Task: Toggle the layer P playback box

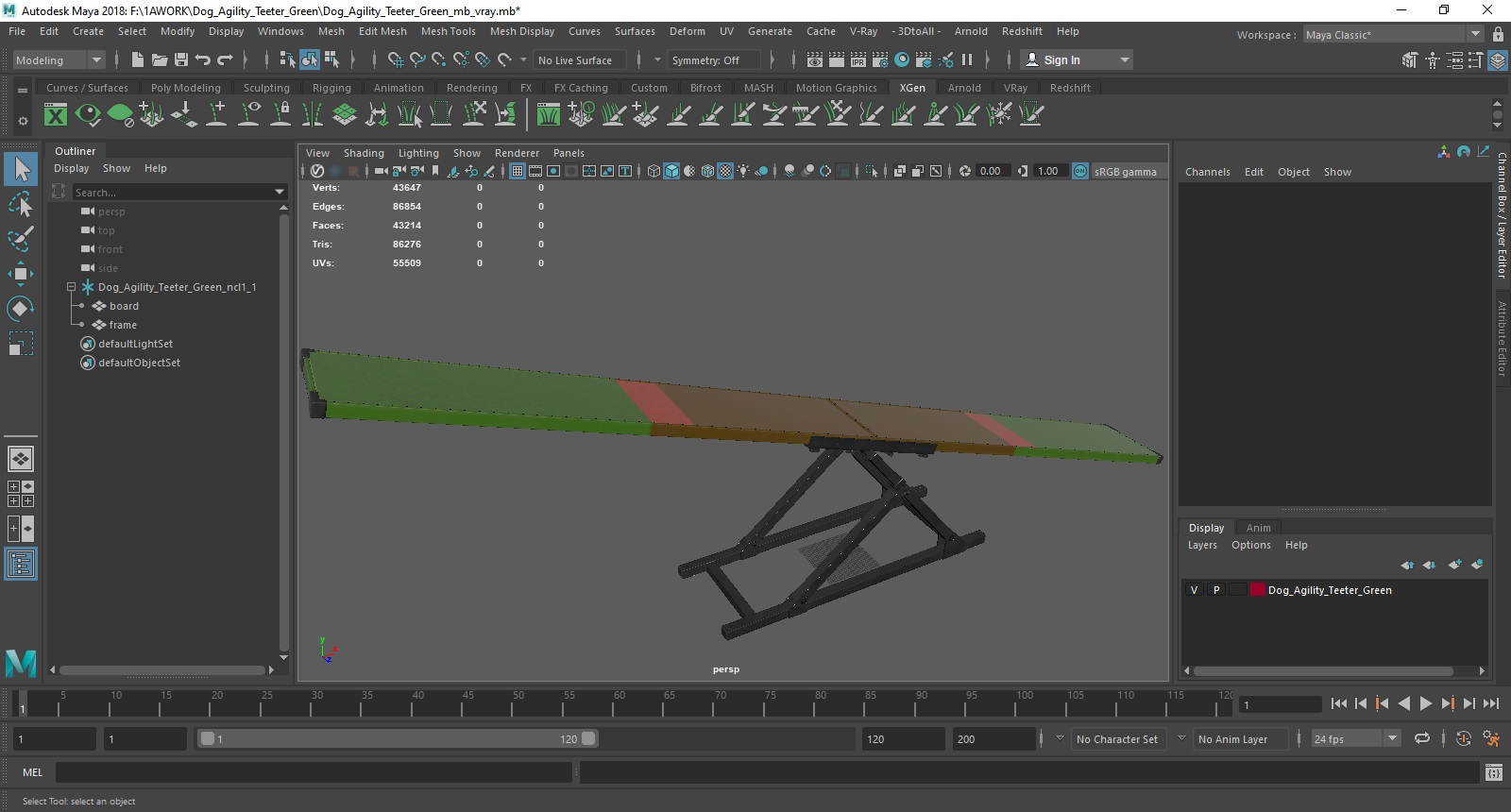Action: click(1216, 590)
